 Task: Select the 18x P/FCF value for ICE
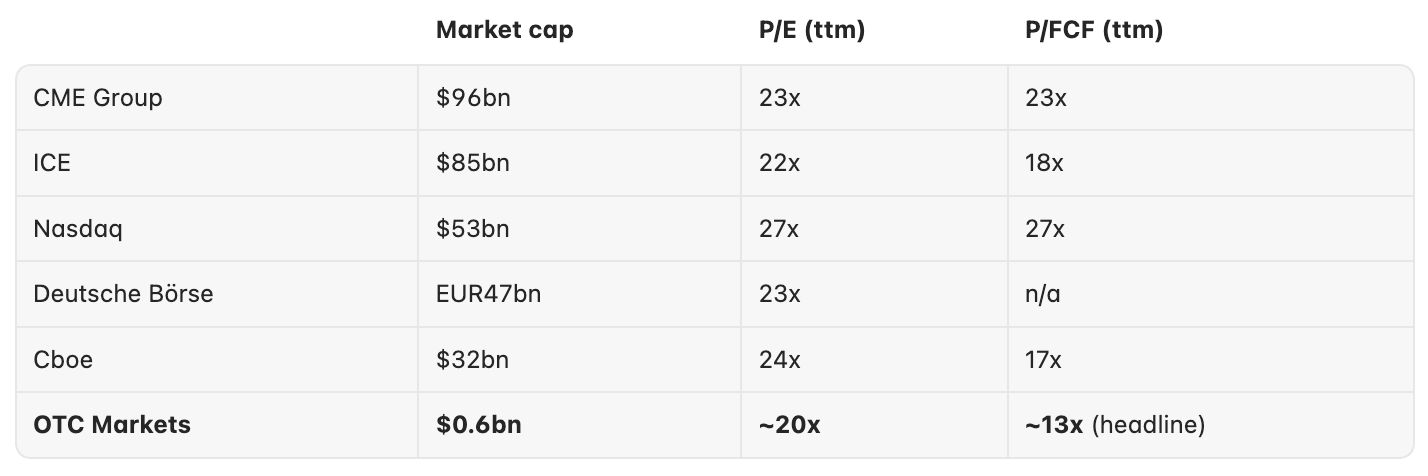1045,163
